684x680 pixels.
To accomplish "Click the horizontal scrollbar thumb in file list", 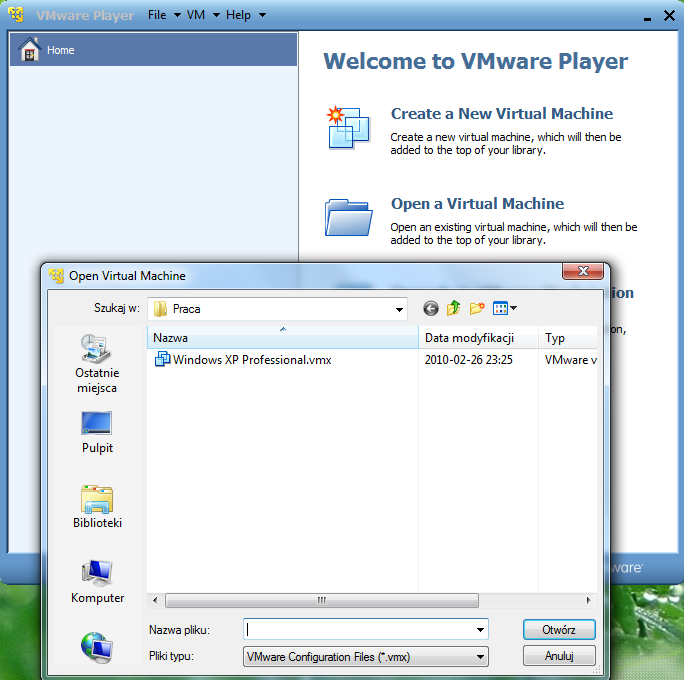I will pos(322,600).
